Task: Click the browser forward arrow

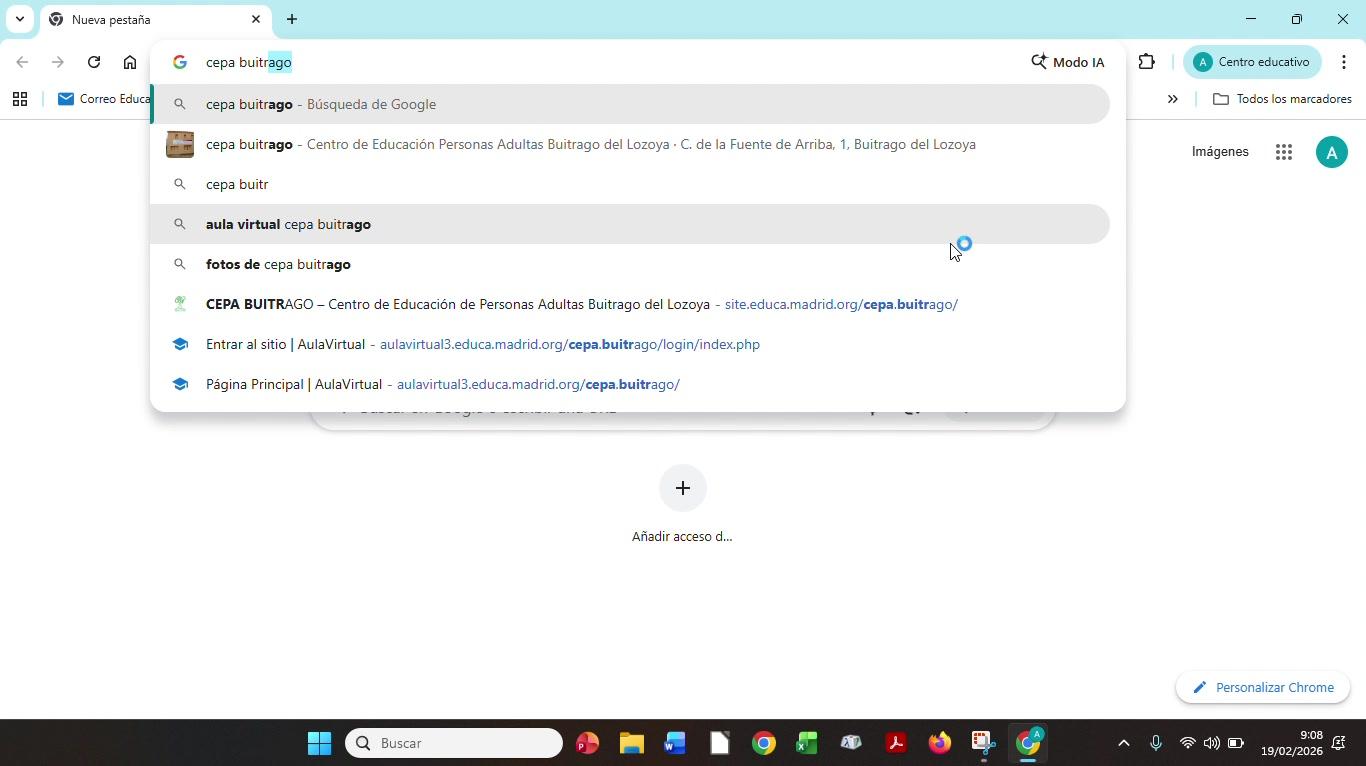Action: pyautogui.click(x=58, y=62)
